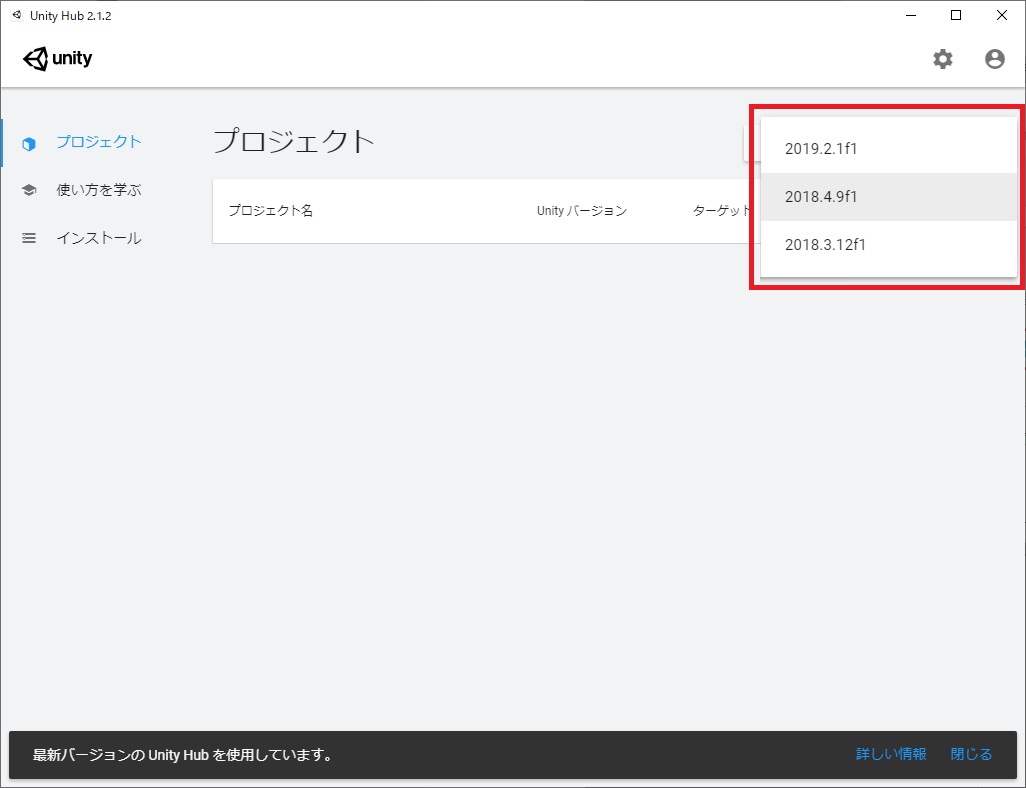The width and height of the screenshot is (1026, 788).
Task: Choose version 2018.3.12f1 from dropdown
Action: click(x=889, y=244)
